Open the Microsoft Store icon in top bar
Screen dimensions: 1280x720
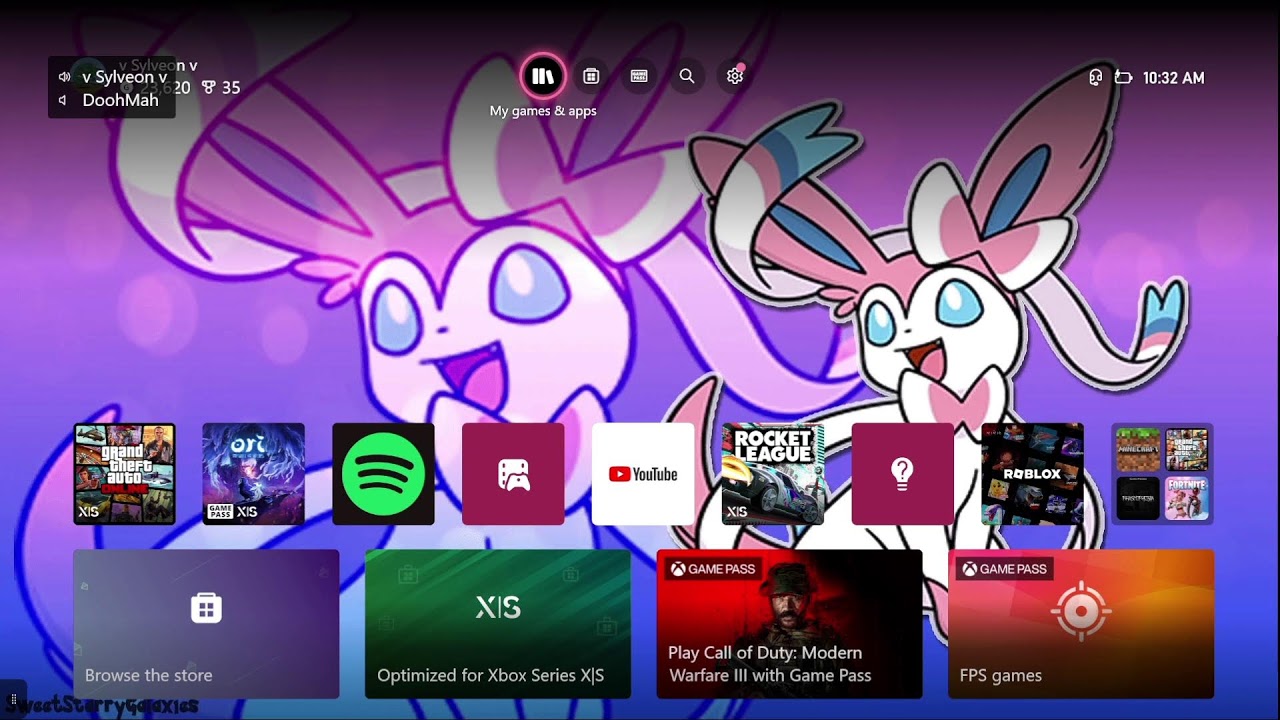(591, 76)
